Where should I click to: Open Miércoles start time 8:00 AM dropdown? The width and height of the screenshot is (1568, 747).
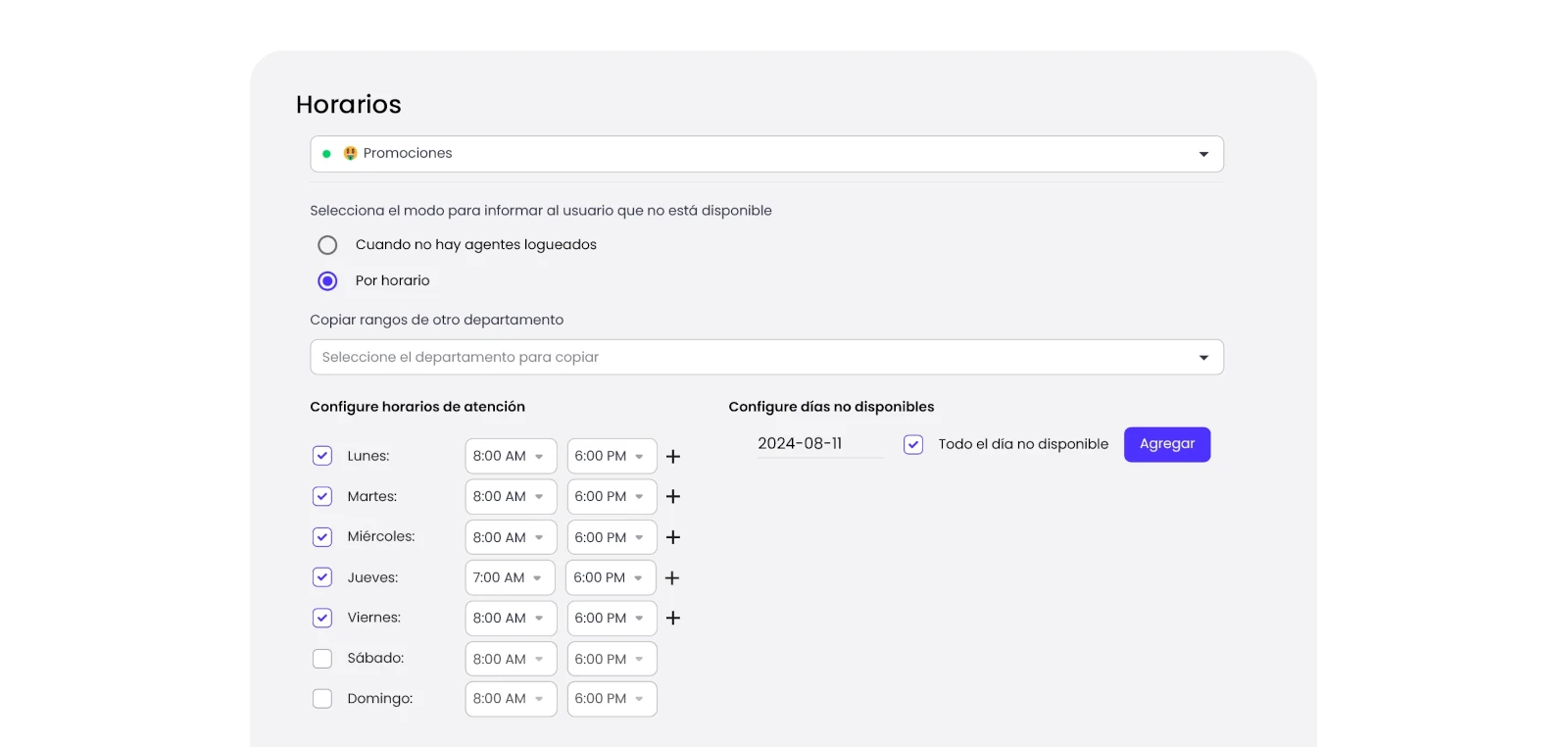pyautogui.click(x=511, y=537)
